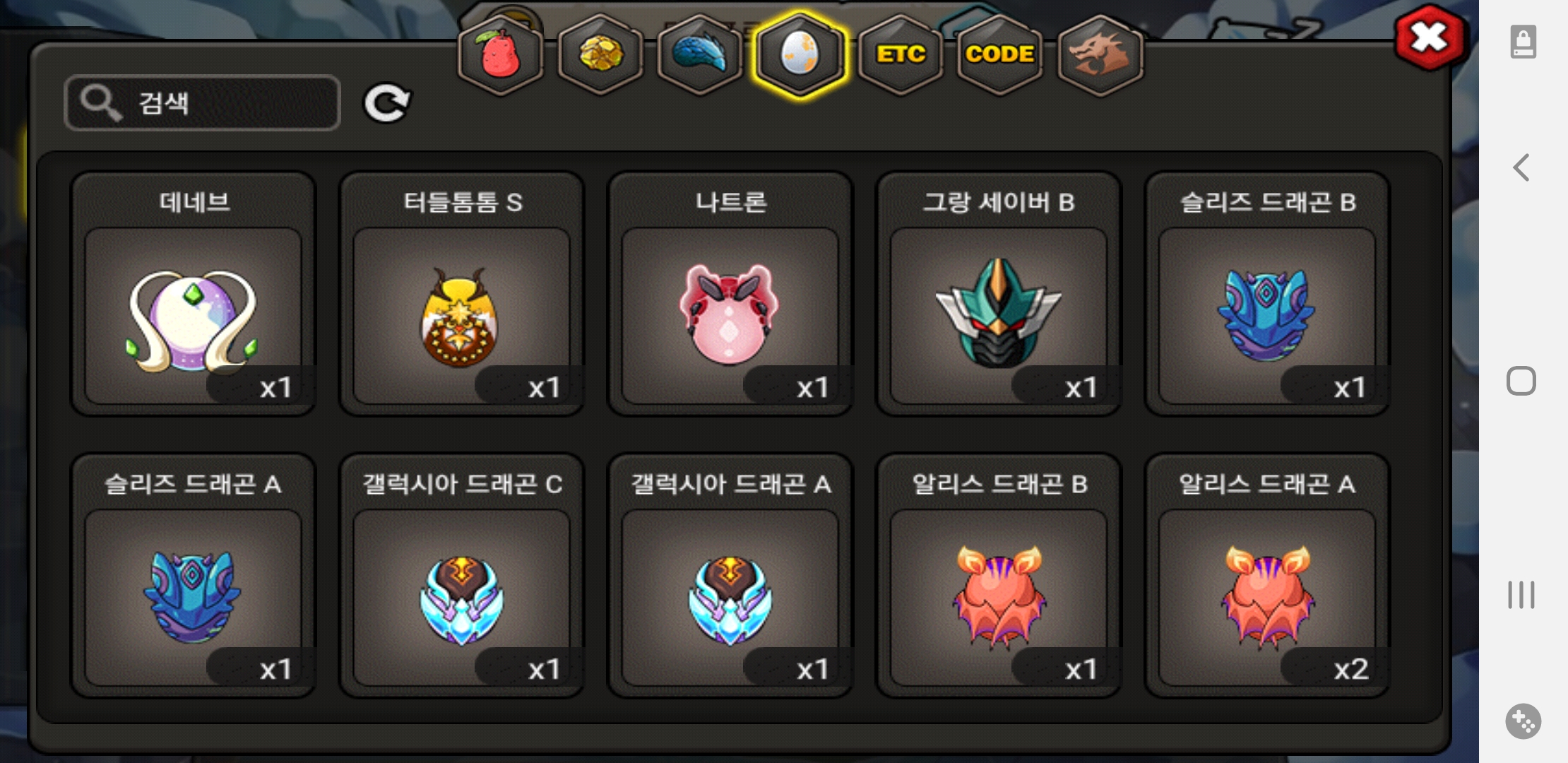Image resolution: width=1568 pixels, height=763 pixels.
Task: Close the inventory with the red X
Action: click(1430, 37)
